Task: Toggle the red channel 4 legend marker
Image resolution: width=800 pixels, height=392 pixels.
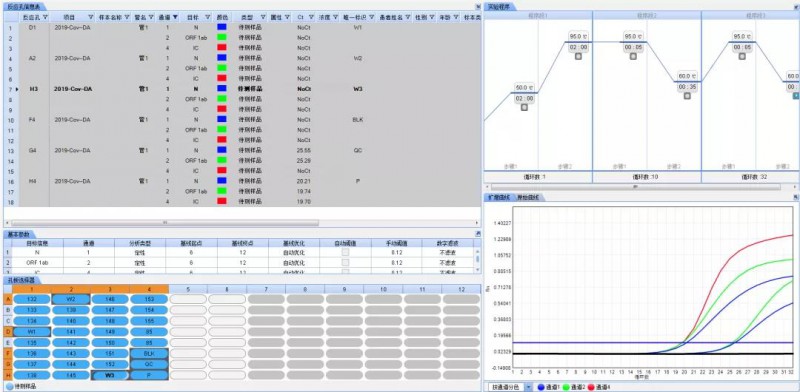Action: 591,387
